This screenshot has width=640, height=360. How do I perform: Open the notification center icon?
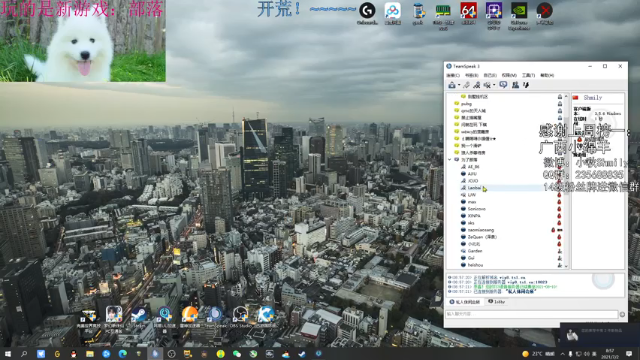click(x=629, y=353)
